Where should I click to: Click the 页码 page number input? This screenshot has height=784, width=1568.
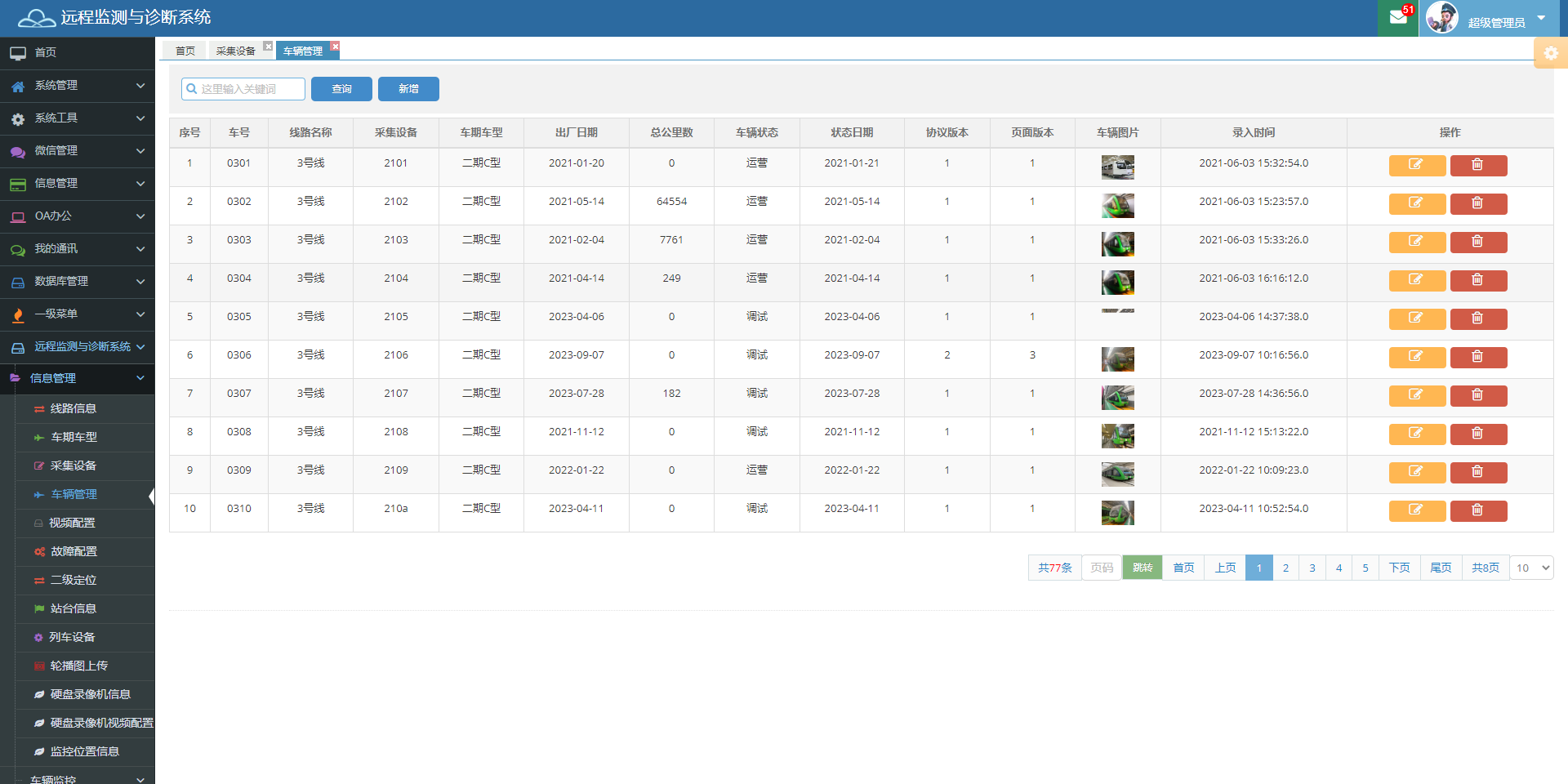point(1102,568)
